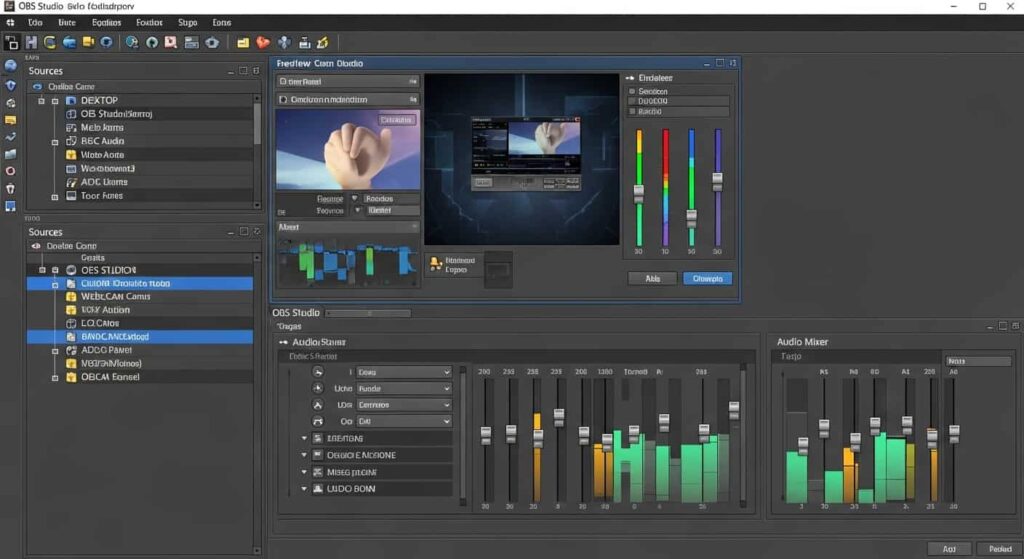Viewport: 1024px width, 559px height.
Task: Click the blue wave icon in the left sidebar
Action: click(10, 137)
